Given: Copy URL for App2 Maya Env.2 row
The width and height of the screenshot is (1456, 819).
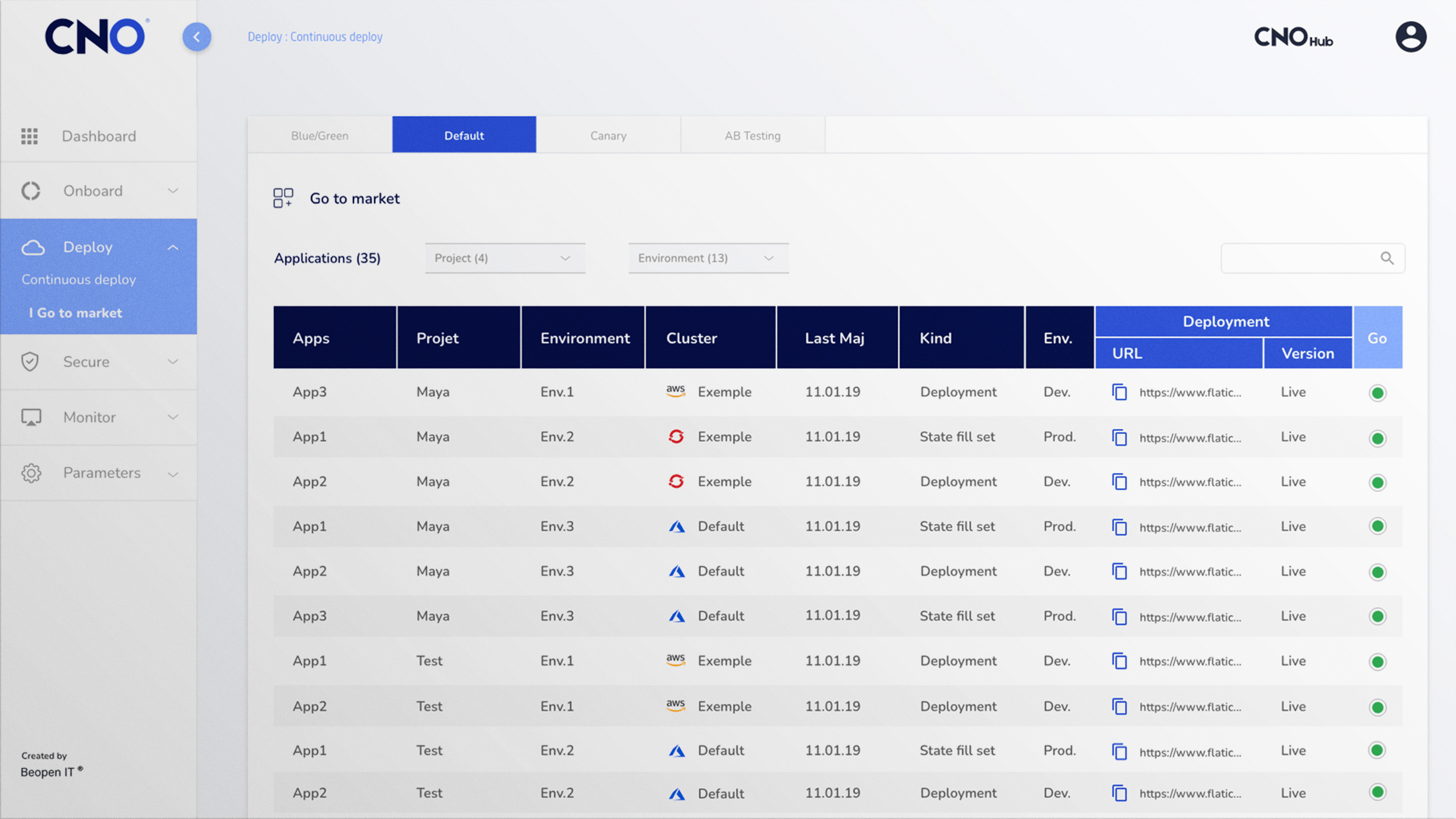Looking at the screenshot, I should pos(1119,482).
